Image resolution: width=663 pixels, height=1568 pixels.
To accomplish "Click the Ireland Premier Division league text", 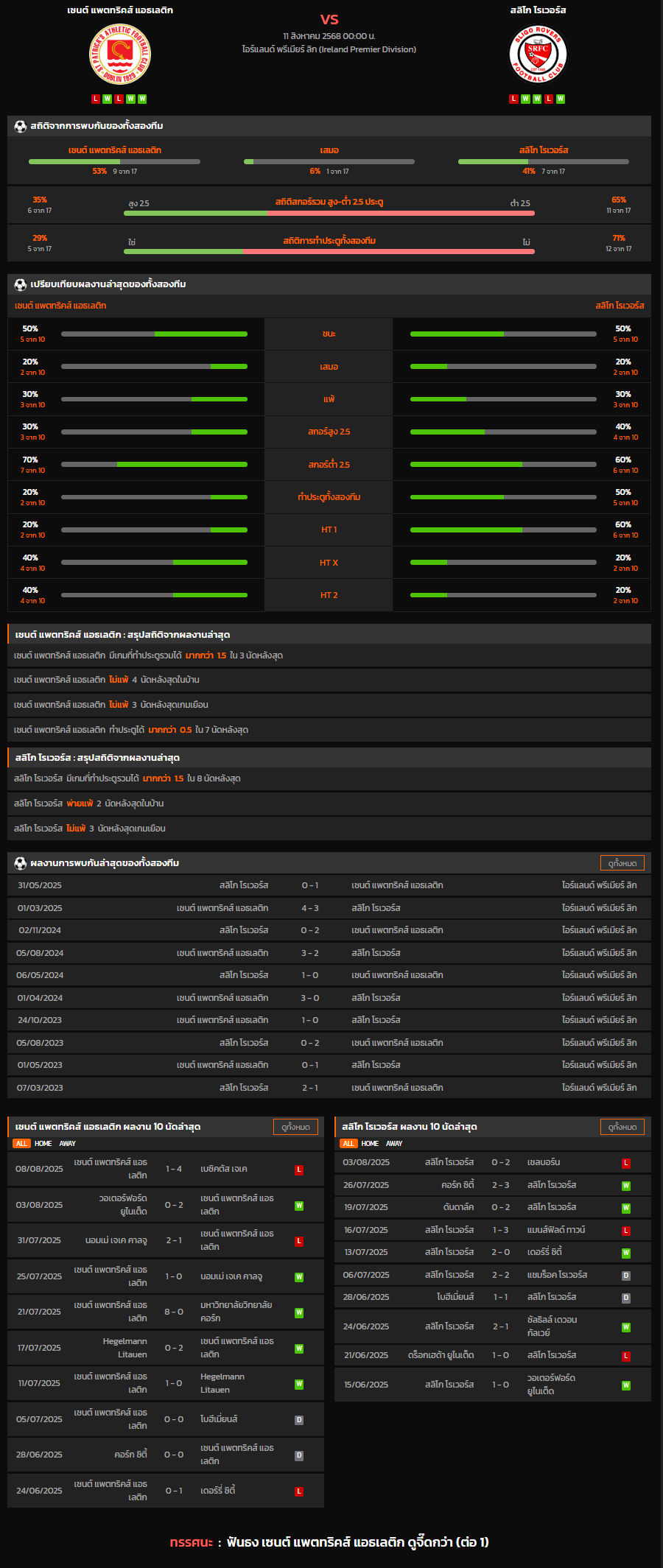I will coord(329,49).
